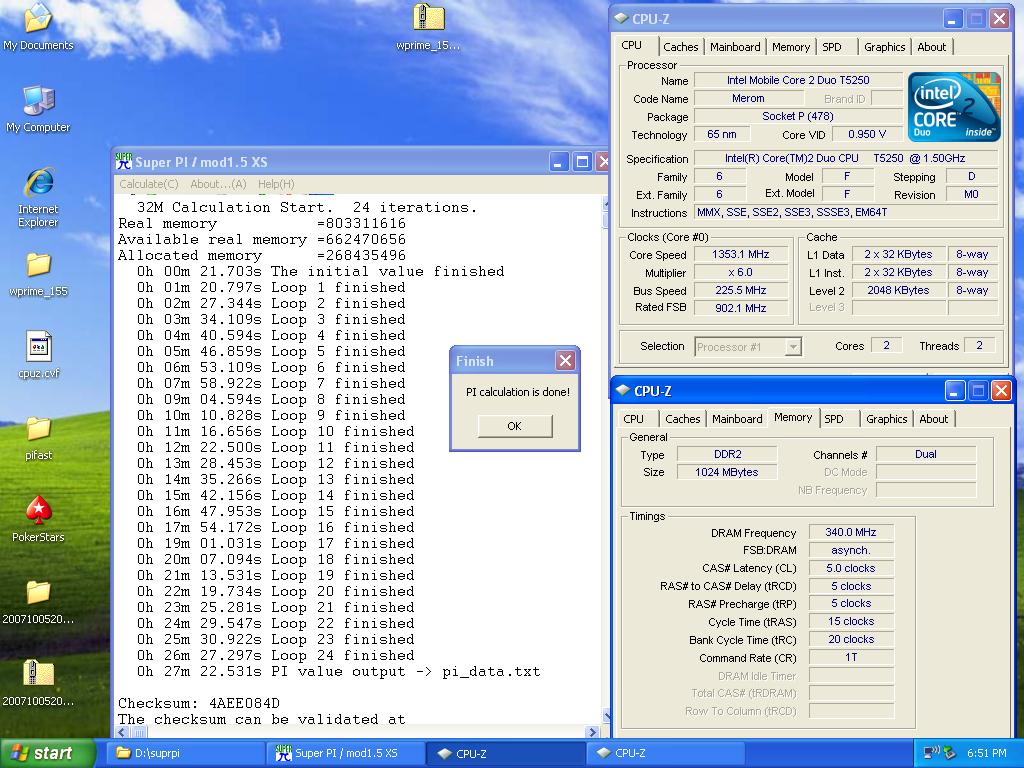
Task: Select Caches tab in top CPU-Z window
Action: (680, 47)
